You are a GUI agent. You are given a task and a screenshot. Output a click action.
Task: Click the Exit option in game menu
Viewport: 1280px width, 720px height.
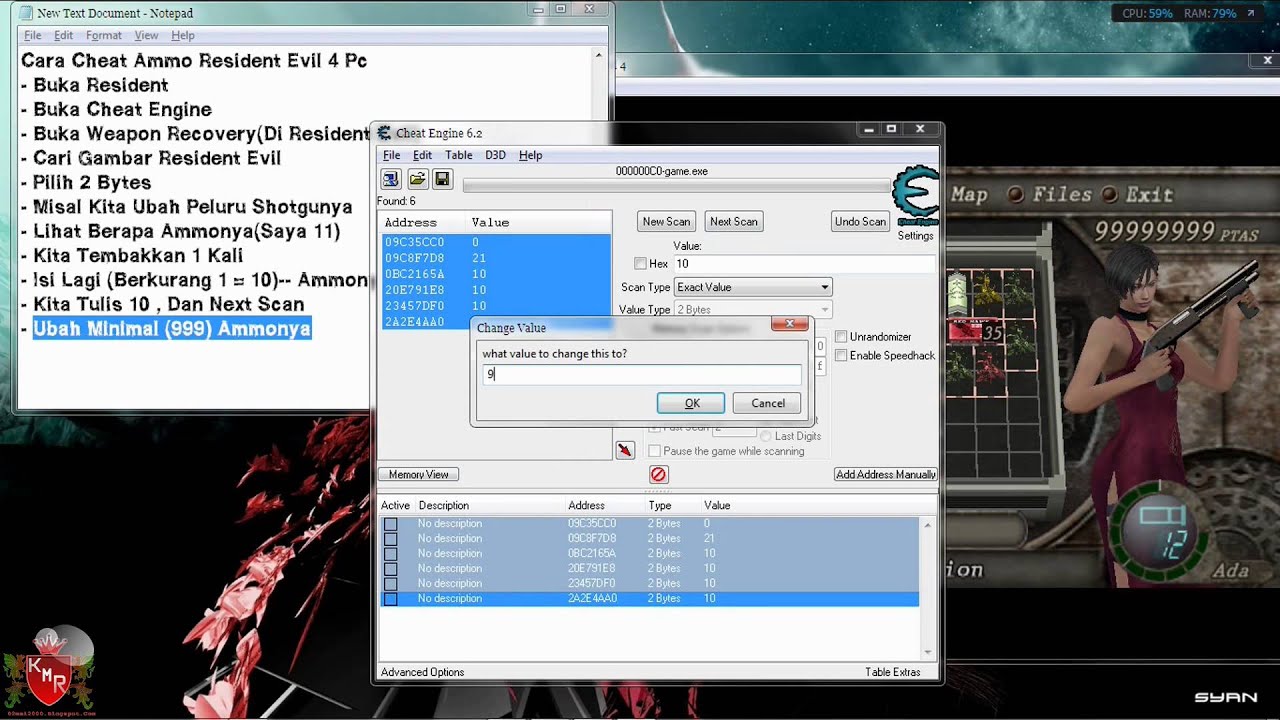point(1149,194)
